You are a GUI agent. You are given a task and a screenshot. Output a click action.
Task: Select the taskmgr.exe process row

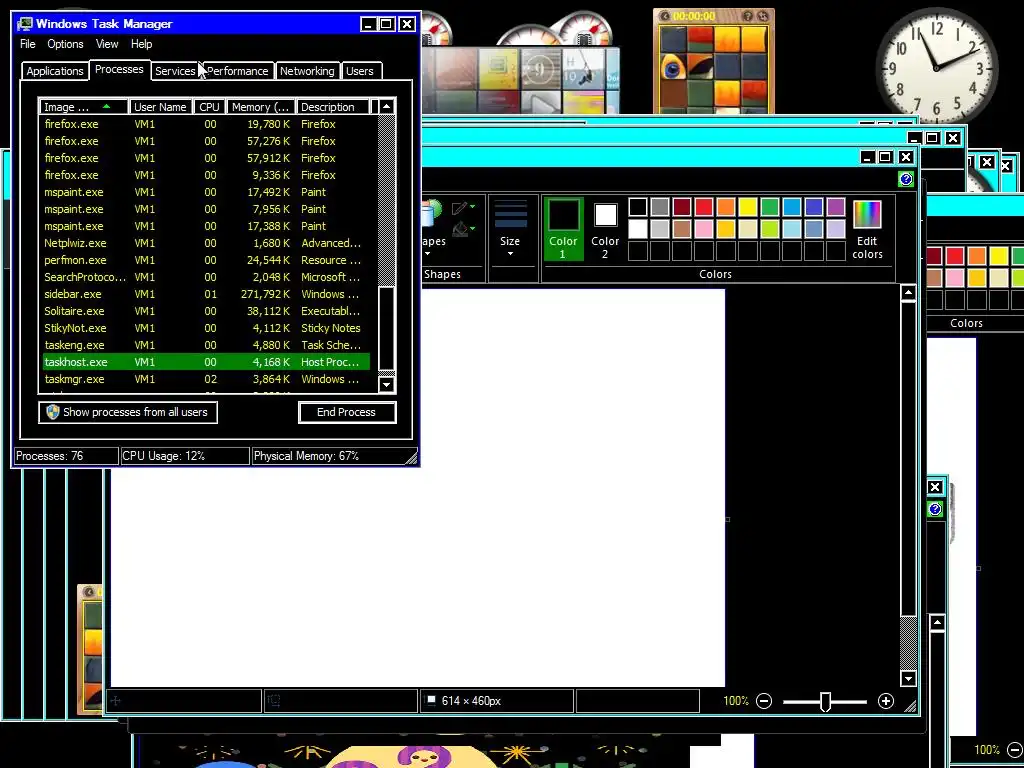[x=206, y=379]
